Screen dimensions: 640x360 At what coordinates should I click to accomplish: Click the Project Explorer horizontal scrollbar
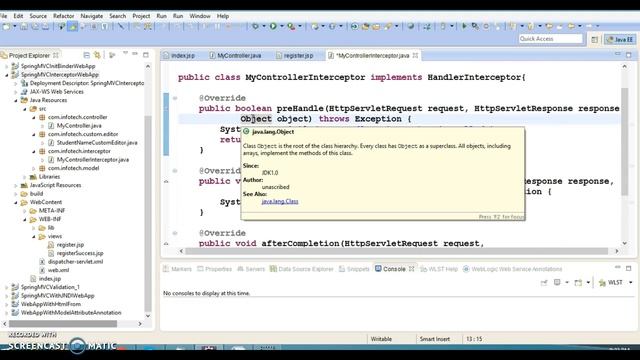click(63, 324)
